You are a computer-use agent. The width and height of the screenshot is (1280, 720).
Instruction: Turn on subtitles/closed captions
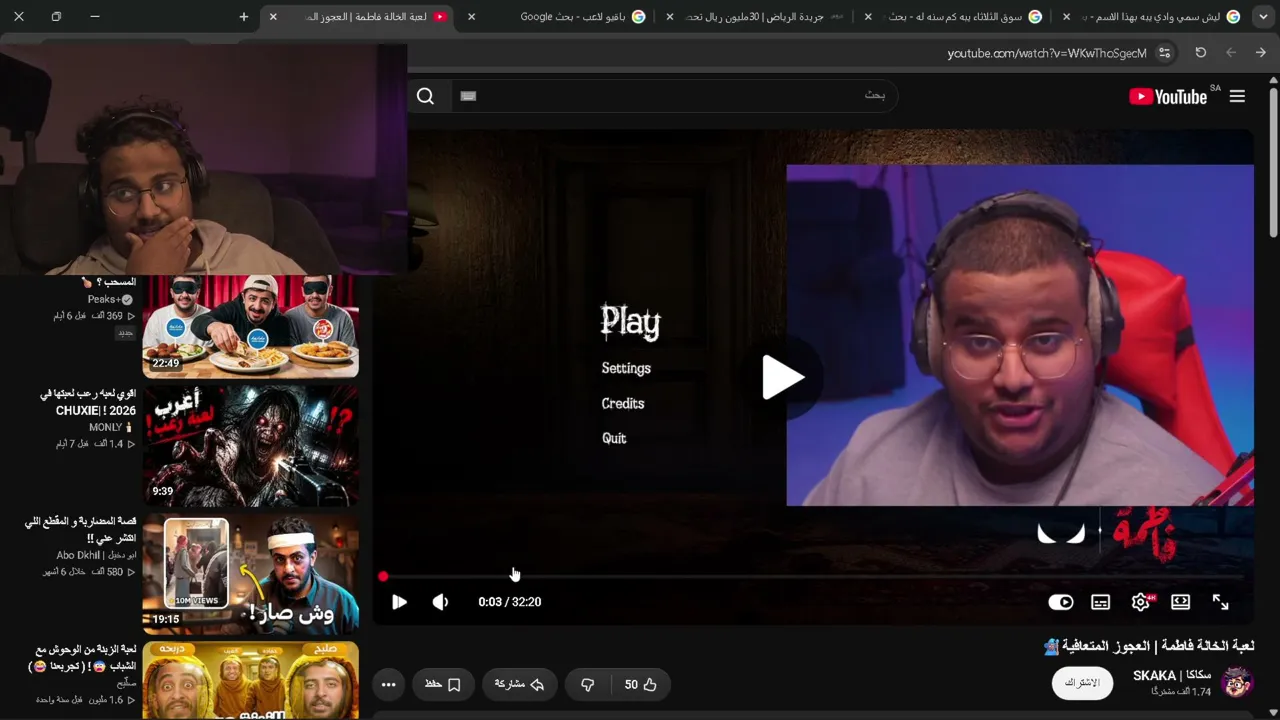(1100, 602)
